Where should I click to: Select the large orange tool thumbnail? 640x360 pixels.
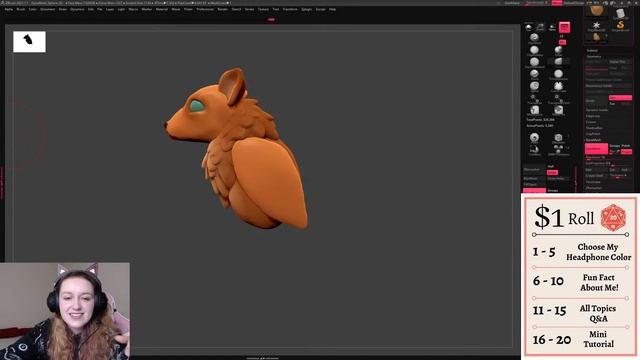click(x=596, y=11)
